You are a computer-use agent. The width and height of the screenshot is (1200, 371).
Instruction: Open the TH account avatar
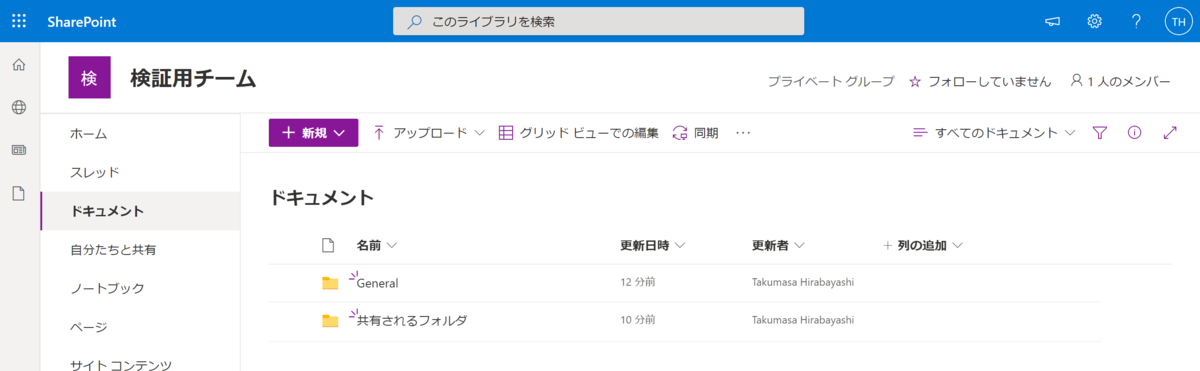[1178, 21]
